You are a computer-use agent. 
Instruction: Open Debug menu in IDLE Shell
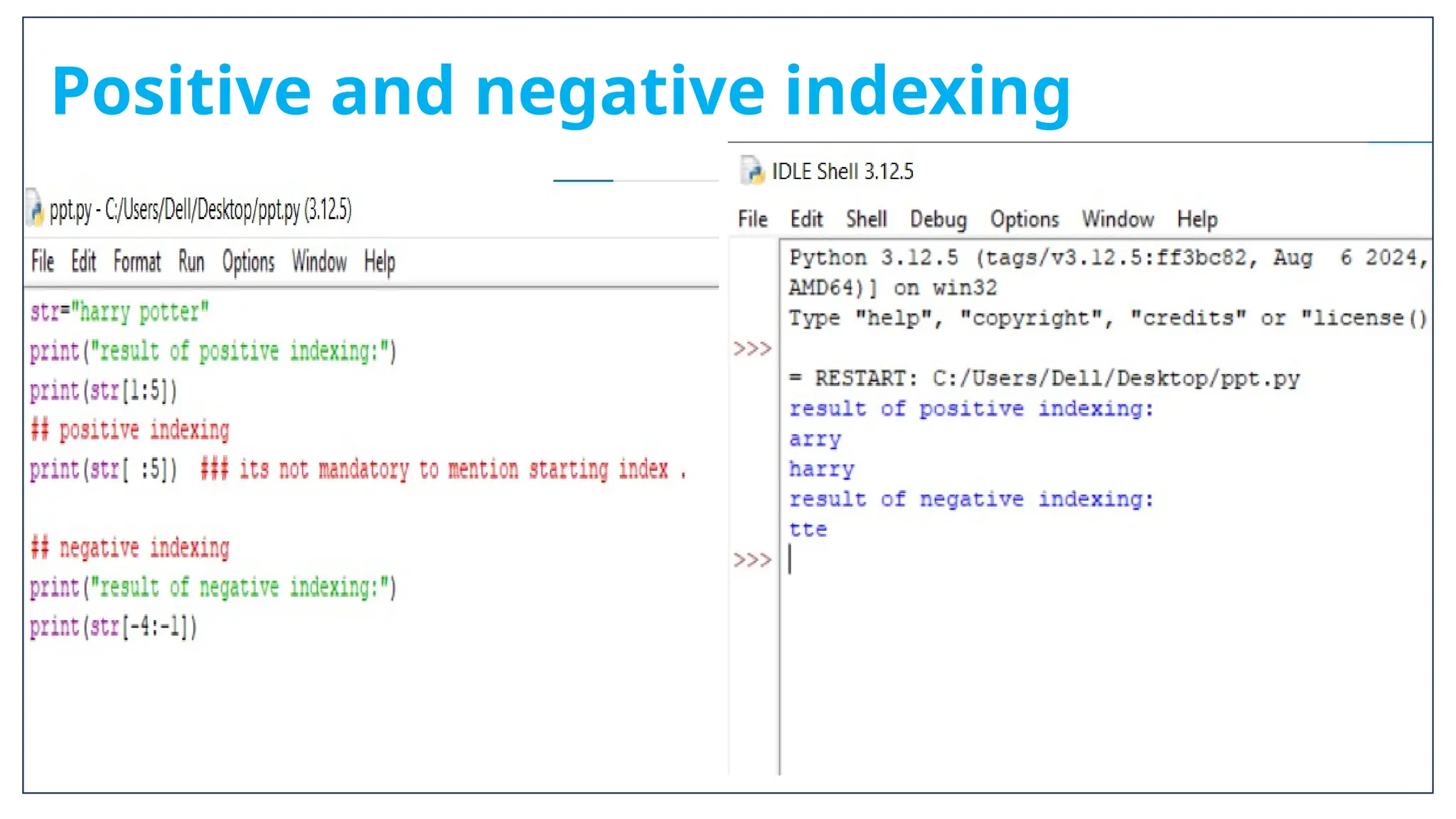[938, 219]
